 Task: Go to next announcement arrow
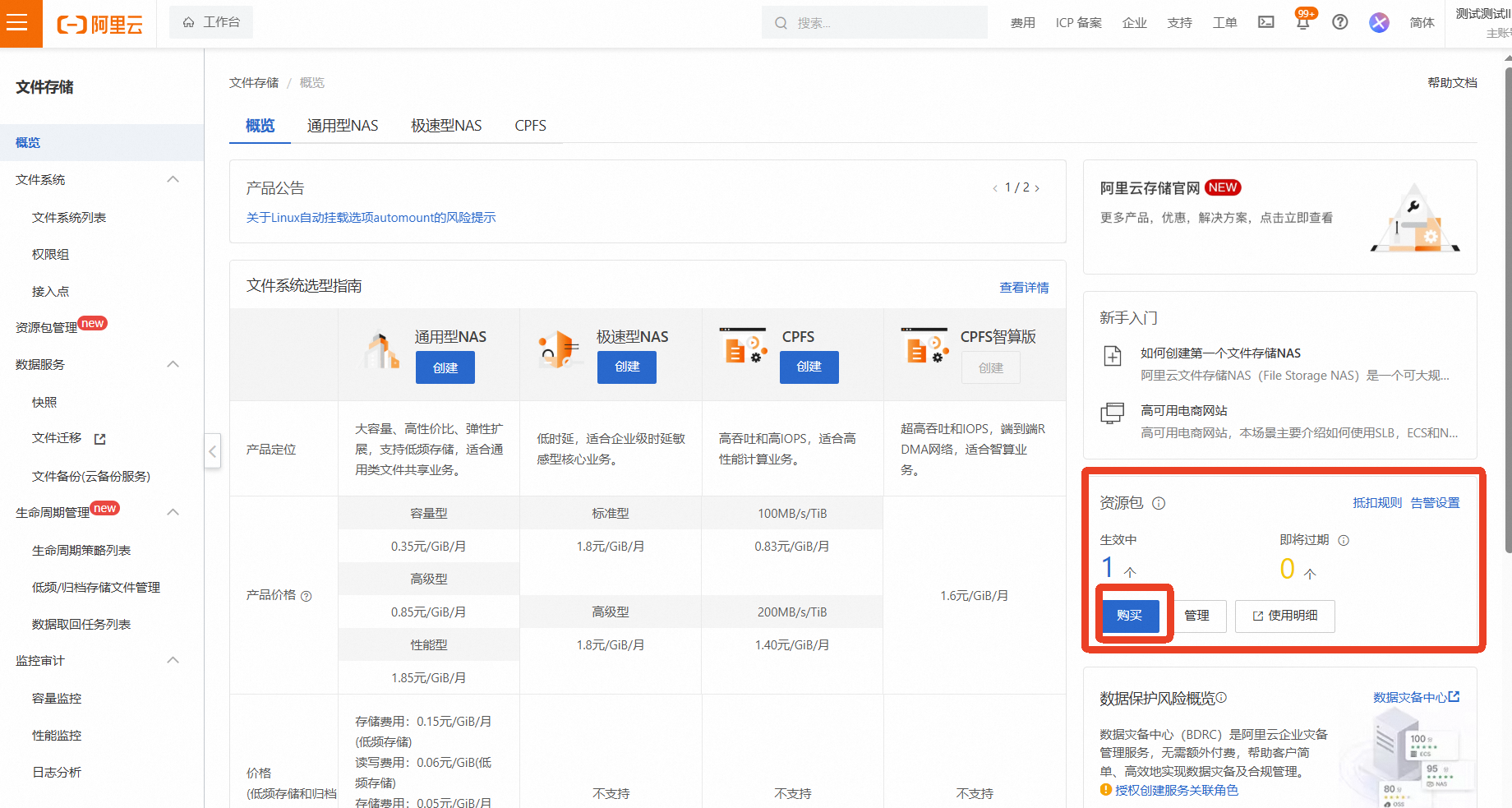point(1037,188)
